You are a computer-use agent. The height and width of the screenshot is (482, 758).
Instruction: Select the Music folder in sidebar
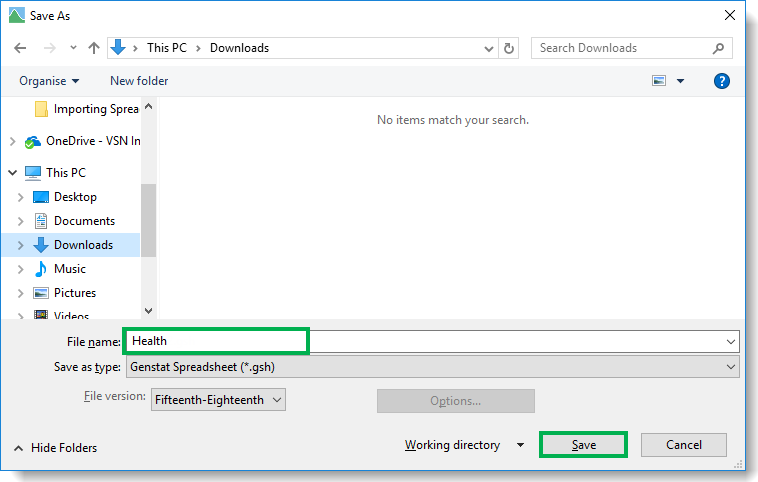click(x=69, y=269)
